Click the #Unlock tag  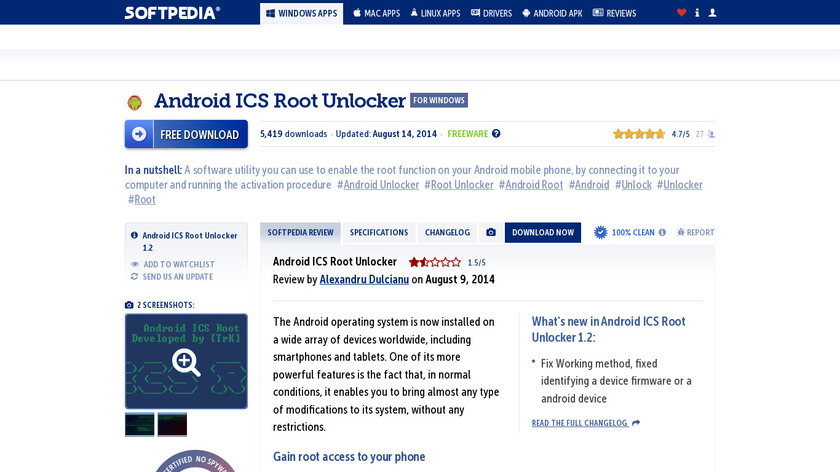pyautogui.click(x=633, y=185)
